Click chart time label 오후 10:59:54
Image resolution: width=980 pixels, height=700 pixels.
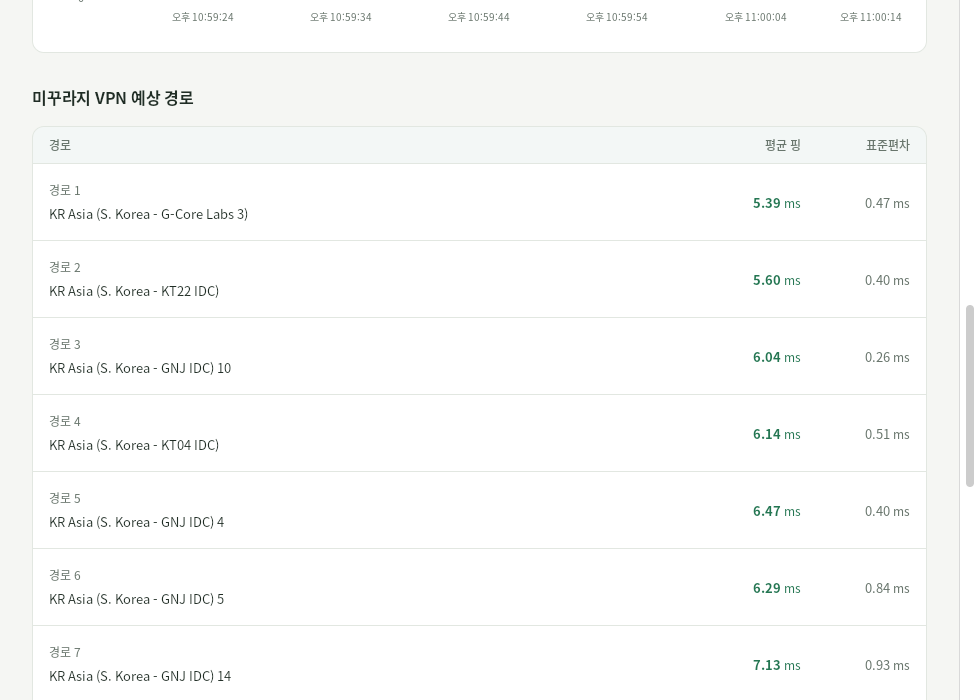pyautogui.click(x=617, y=17)
